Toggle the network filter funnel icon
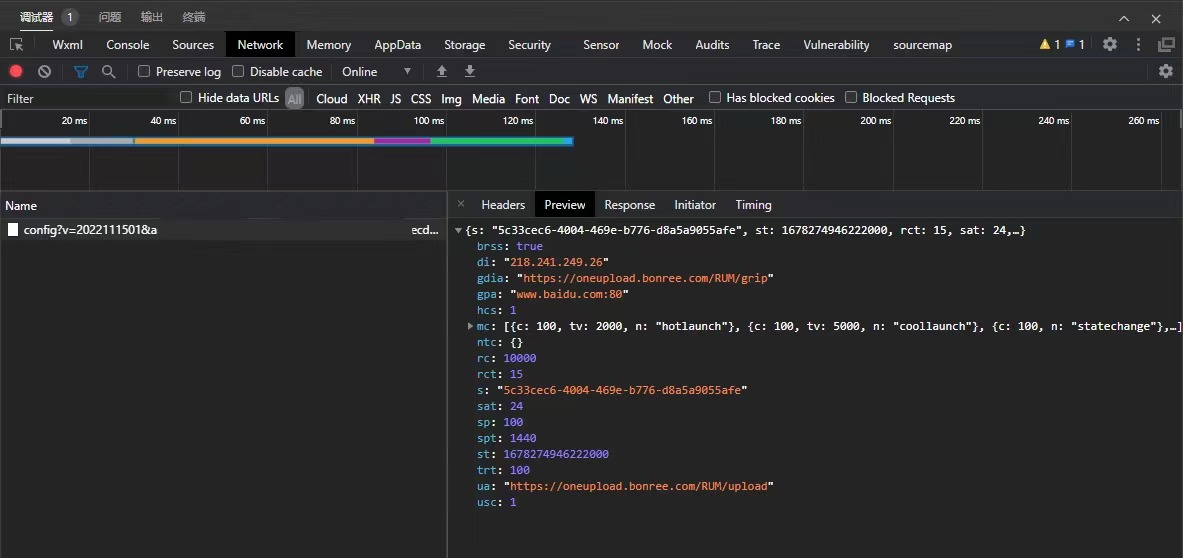 (x=81, y=71)
